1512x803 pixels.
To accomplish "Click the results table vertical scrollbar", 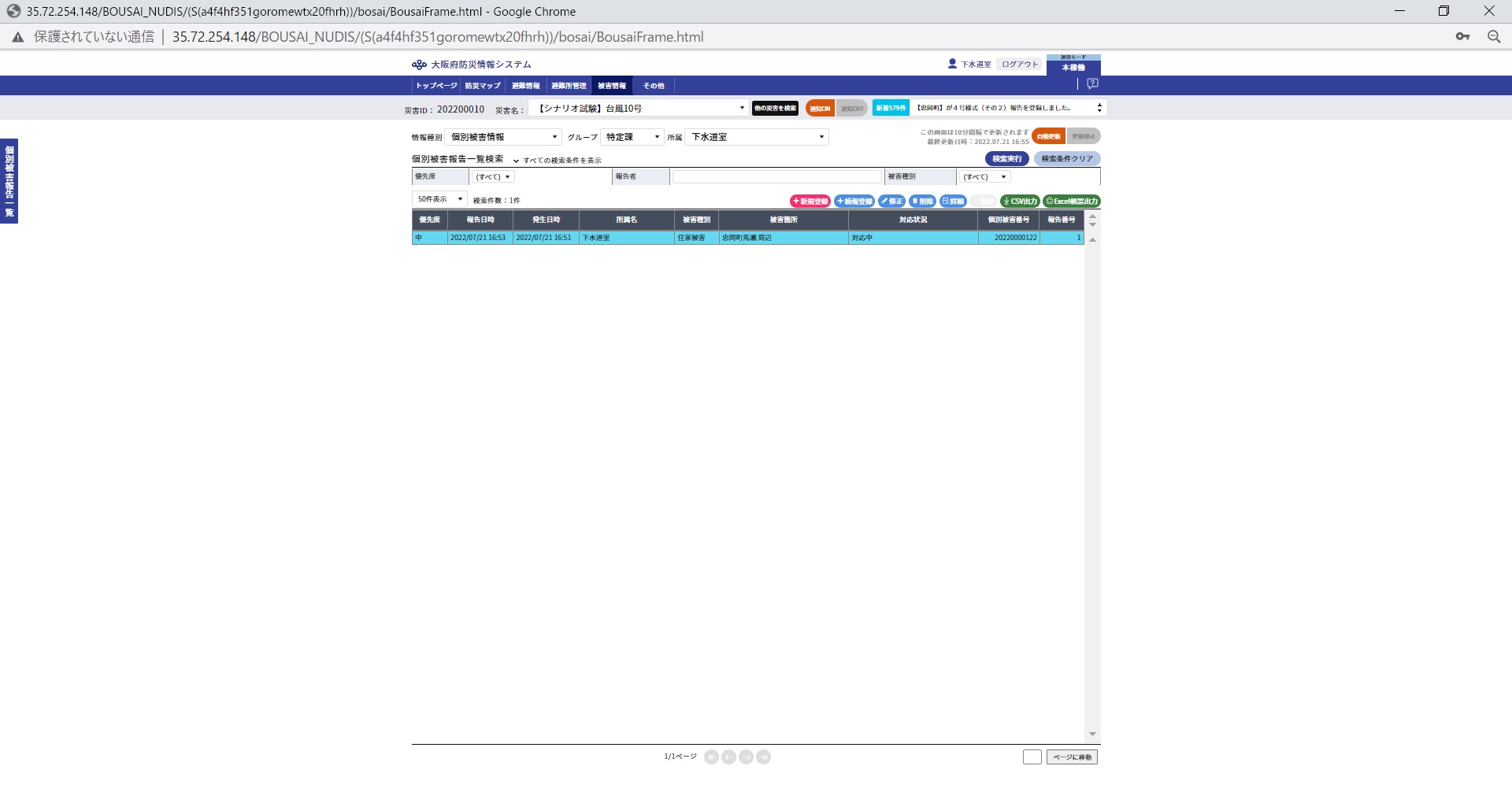I will [x=1092, y=472].
